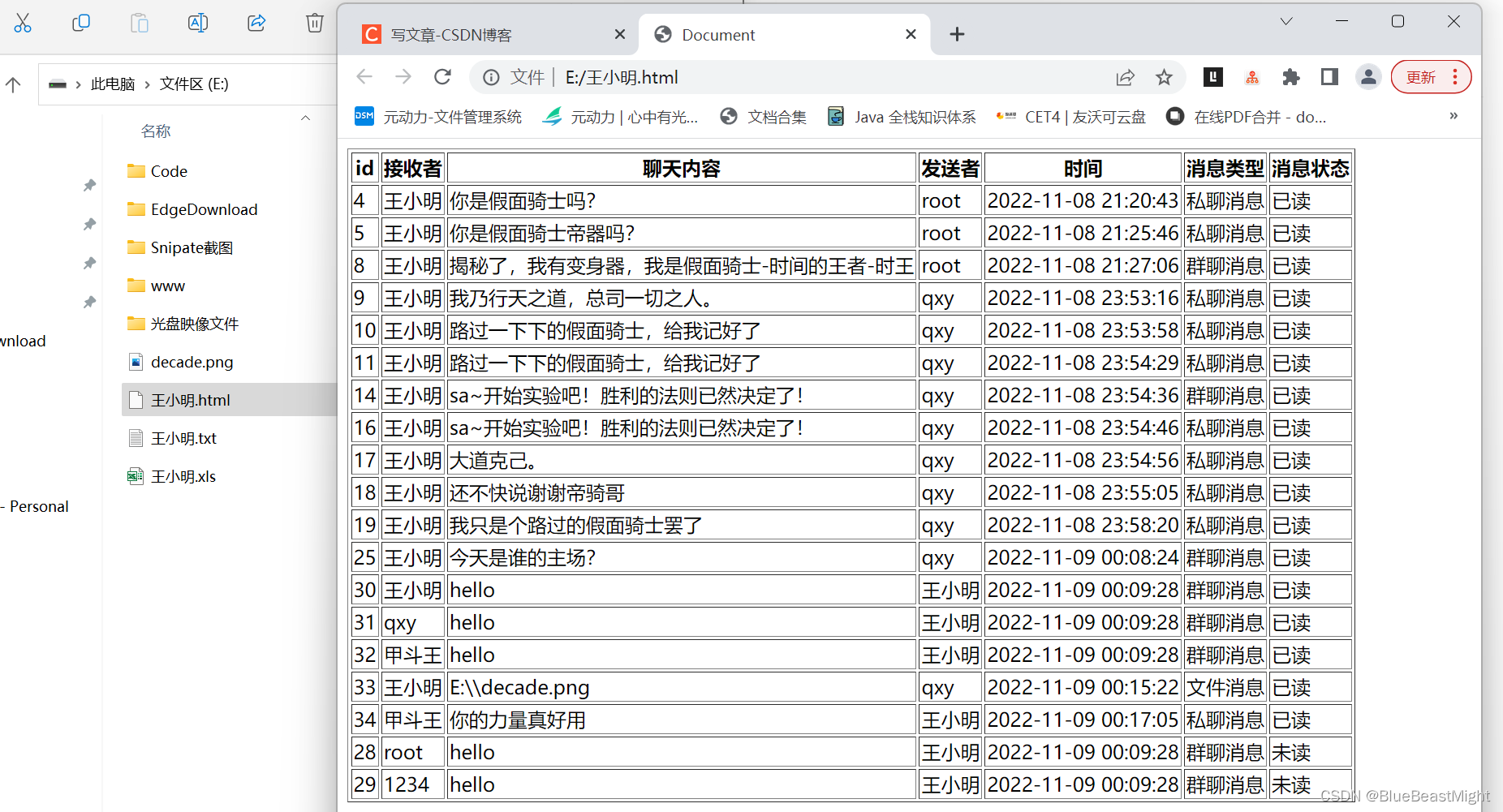
Task: Open the 元动力-文件管理系统 bookmark
Action: point(438,117)
